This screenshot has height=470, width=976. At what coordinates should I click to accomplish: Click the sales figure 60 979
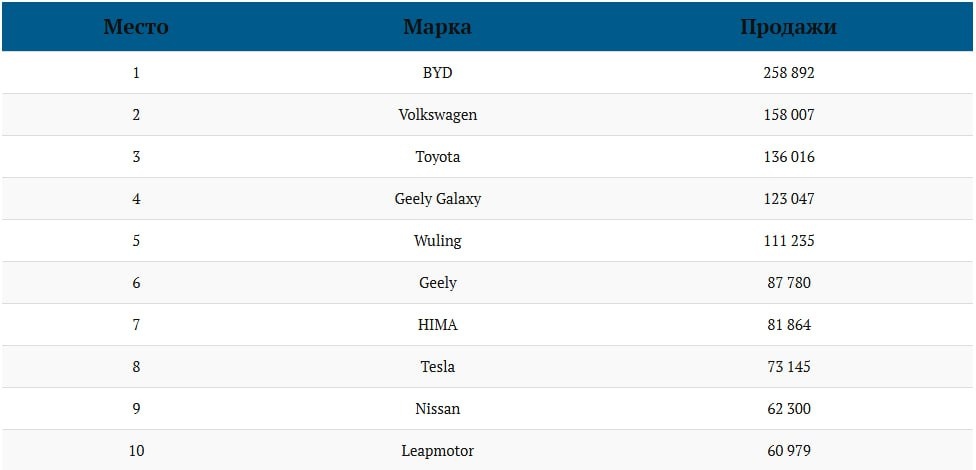tap(789, 451)
